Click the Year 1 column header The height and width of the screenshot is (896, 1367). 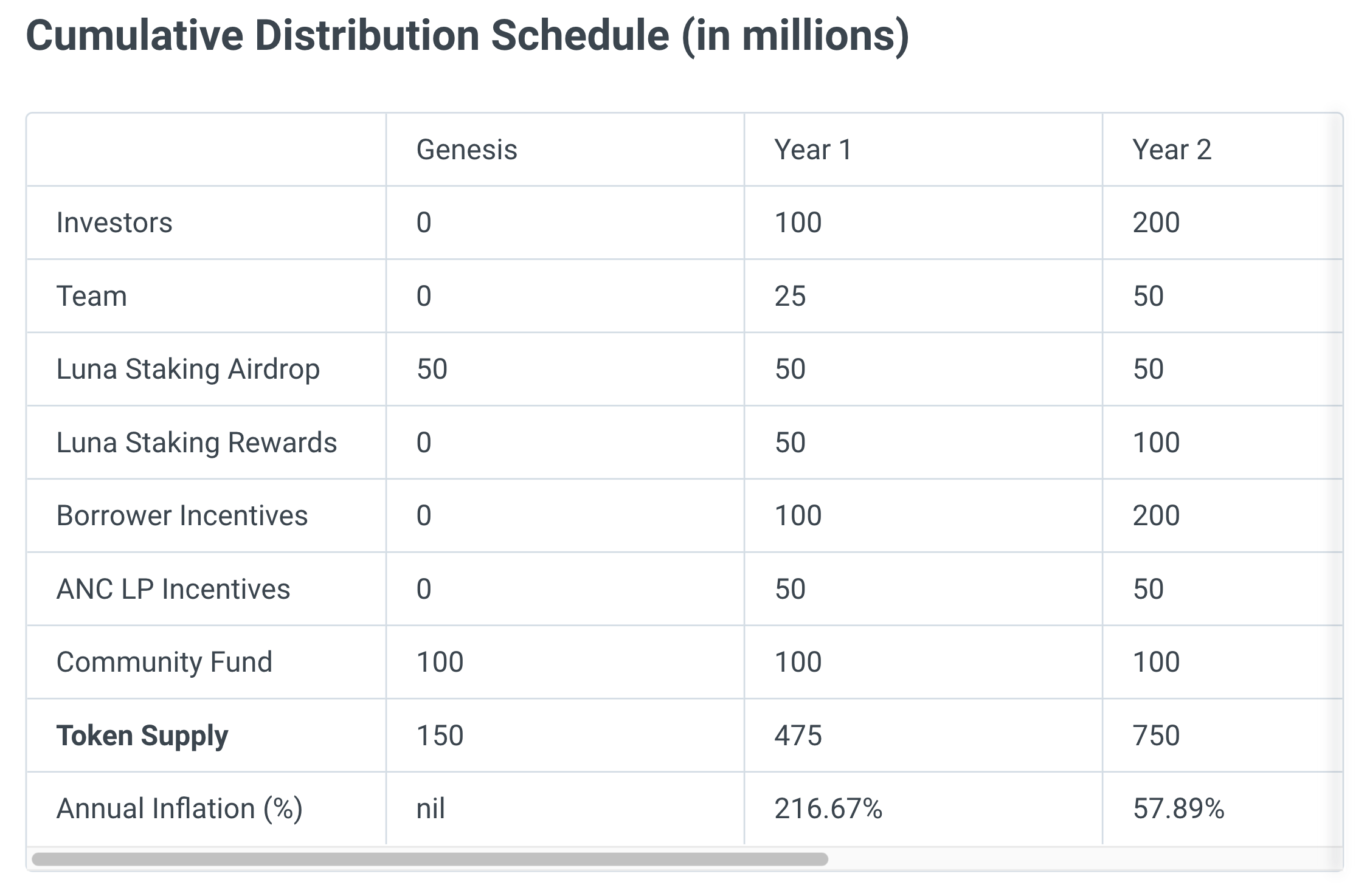tap(813, 150)
